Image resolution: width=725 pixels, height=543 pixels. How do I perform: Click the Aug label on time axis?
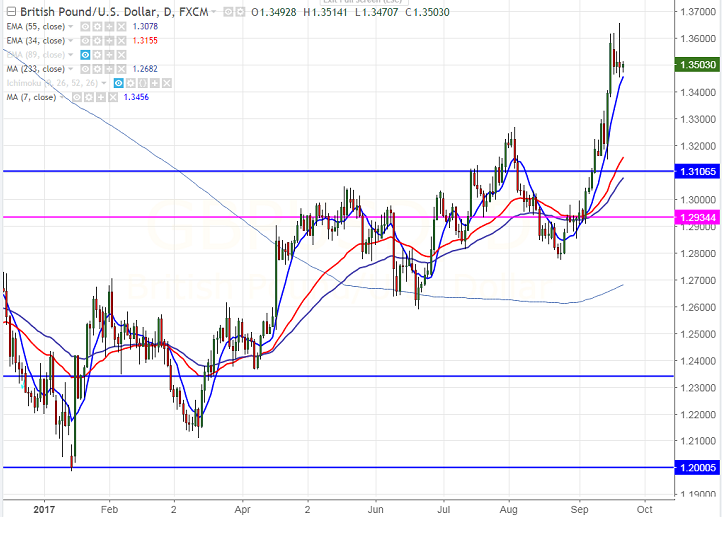(x=509, y=510)
